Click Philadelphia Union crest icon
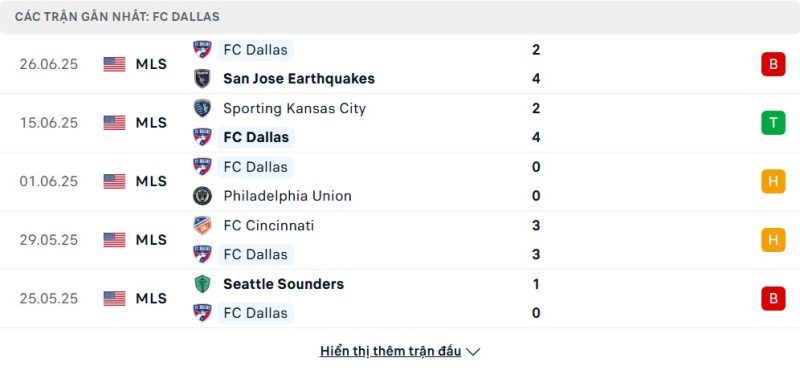The image size is (800, 374). click(x=202, y=196)
